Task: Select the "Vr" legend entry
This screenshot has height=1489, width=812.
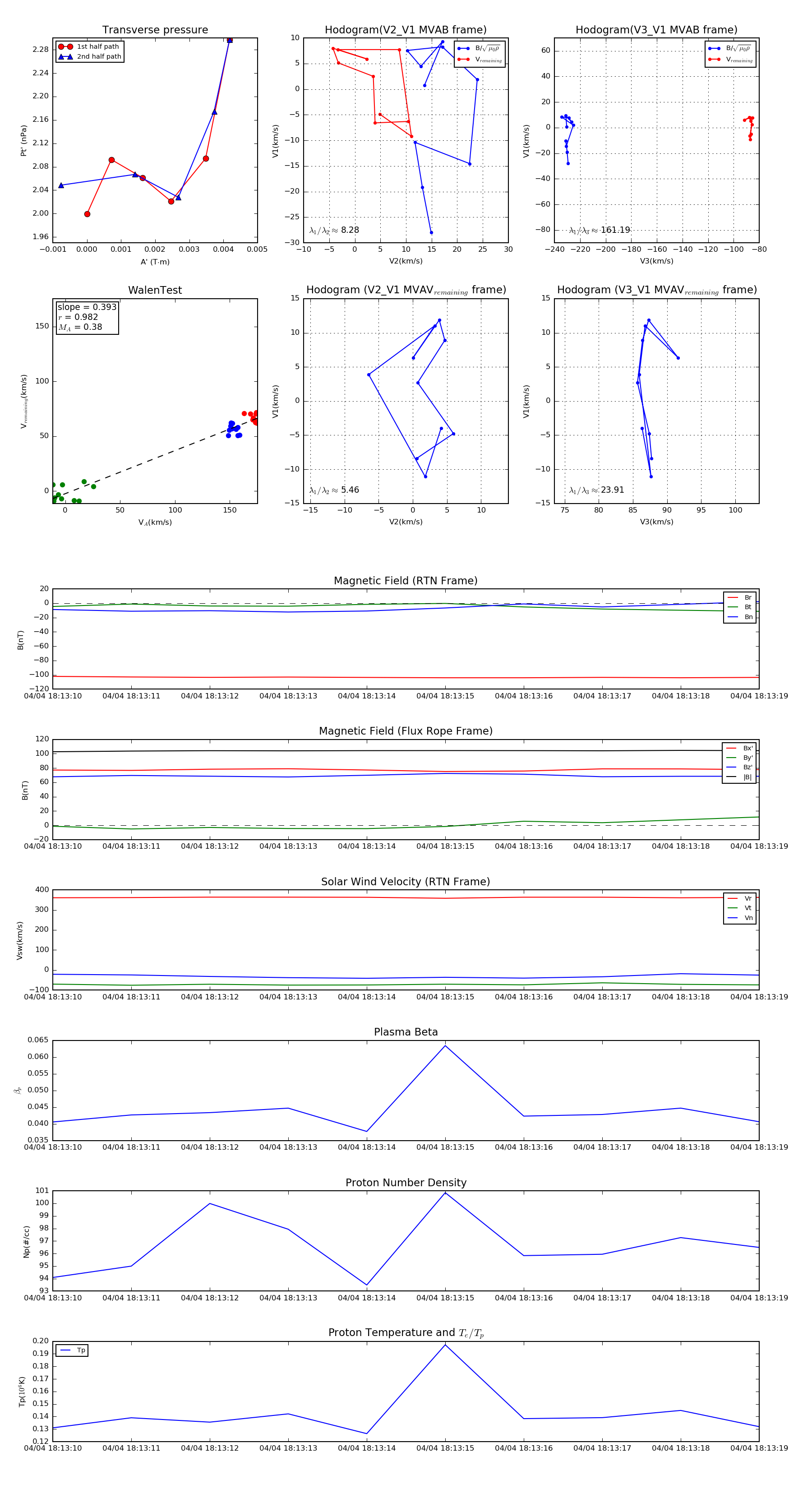Action: [739, 899]
